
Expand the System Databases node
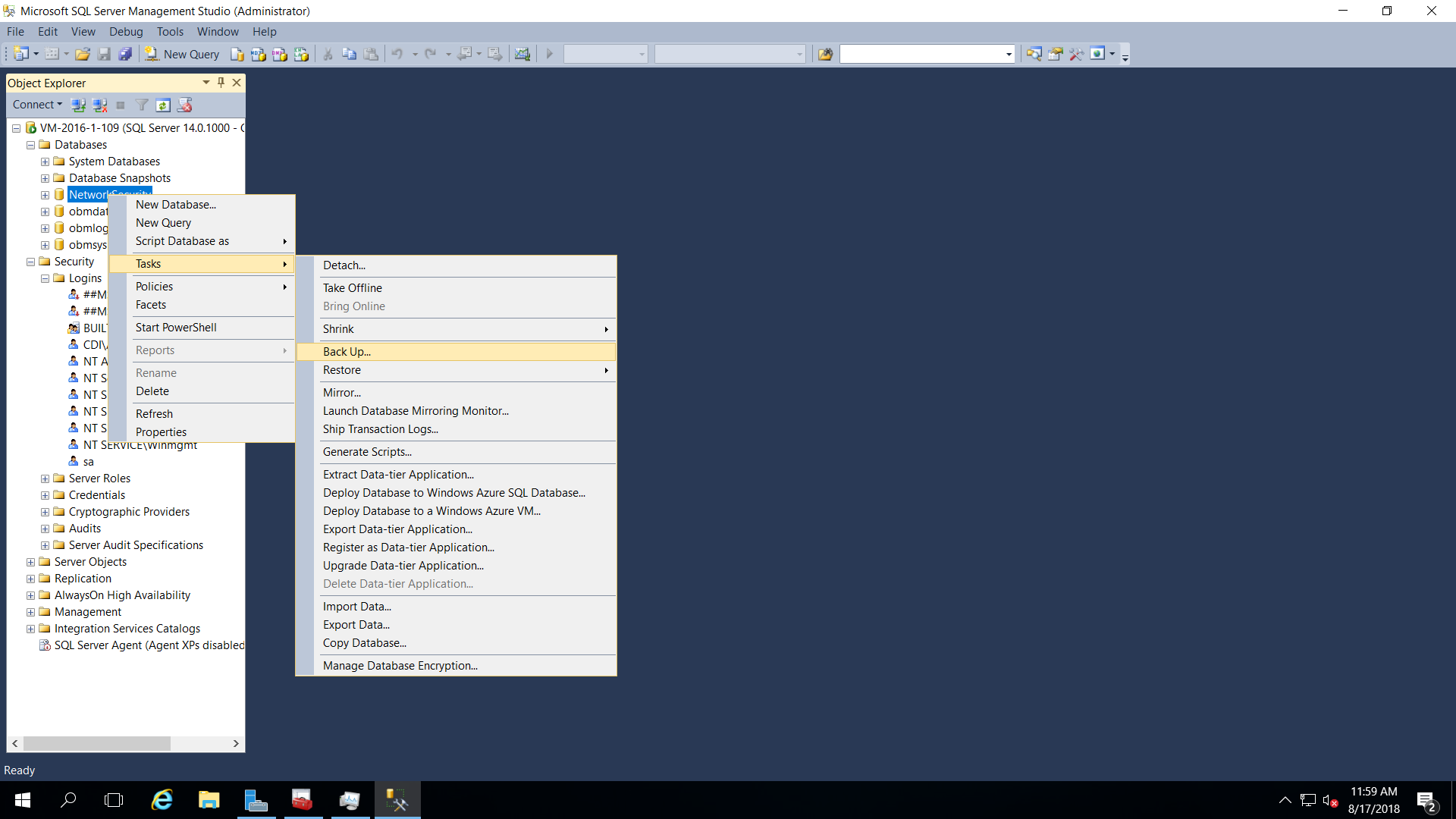pos(45,162)
